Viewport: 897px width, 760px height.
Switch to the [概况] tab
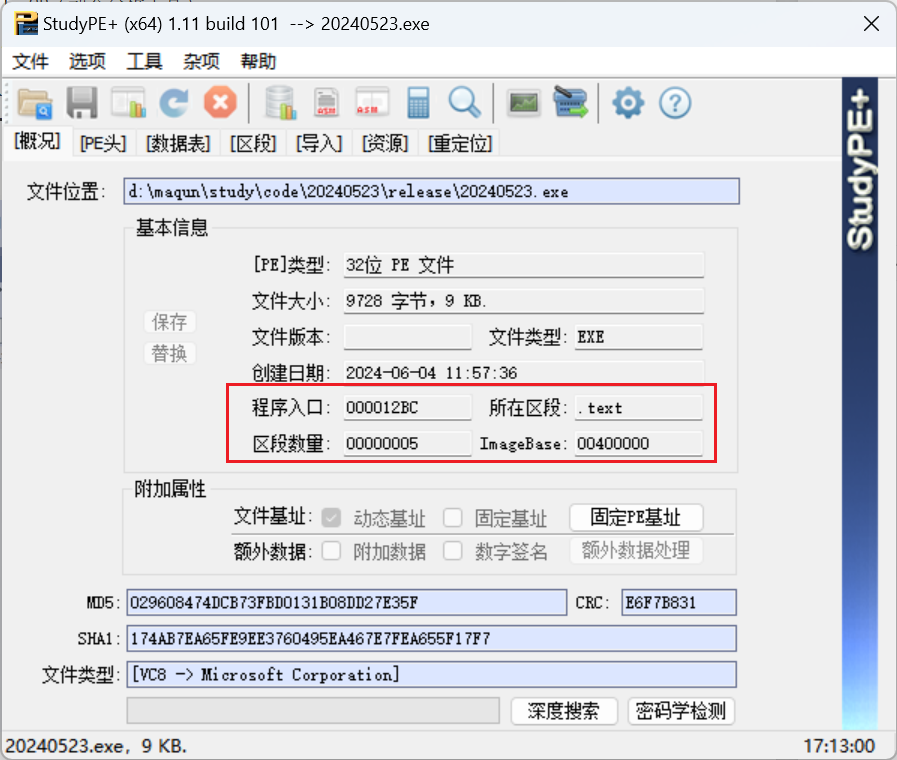point(37,141)
